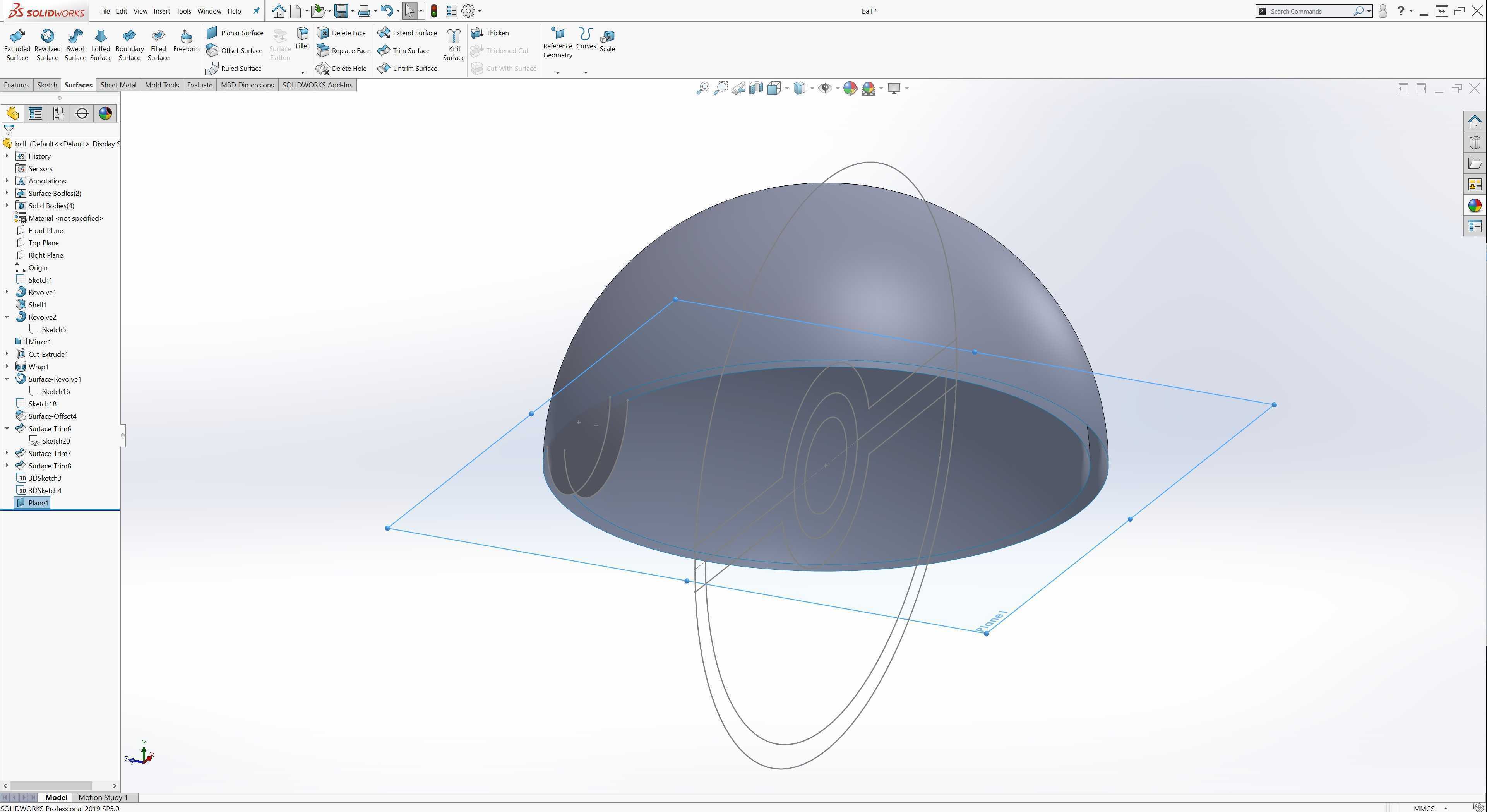Viewport: 1487px width, 812px height.
Task: Start the Freeform tool
Action: click(x=187, y=41)
